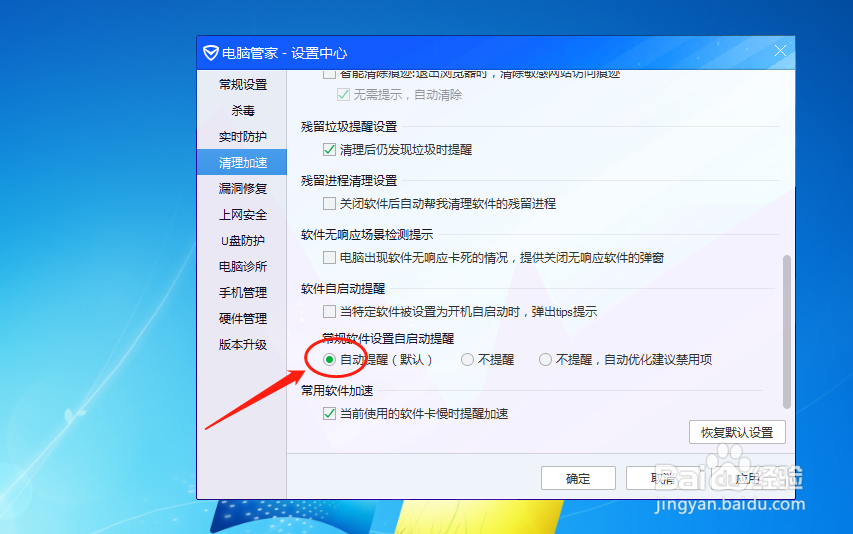The image size is (853, 534).
Task: Enable 当特定软件被设置为开机自启动时 tips checkbox
Action: [329, 312]
